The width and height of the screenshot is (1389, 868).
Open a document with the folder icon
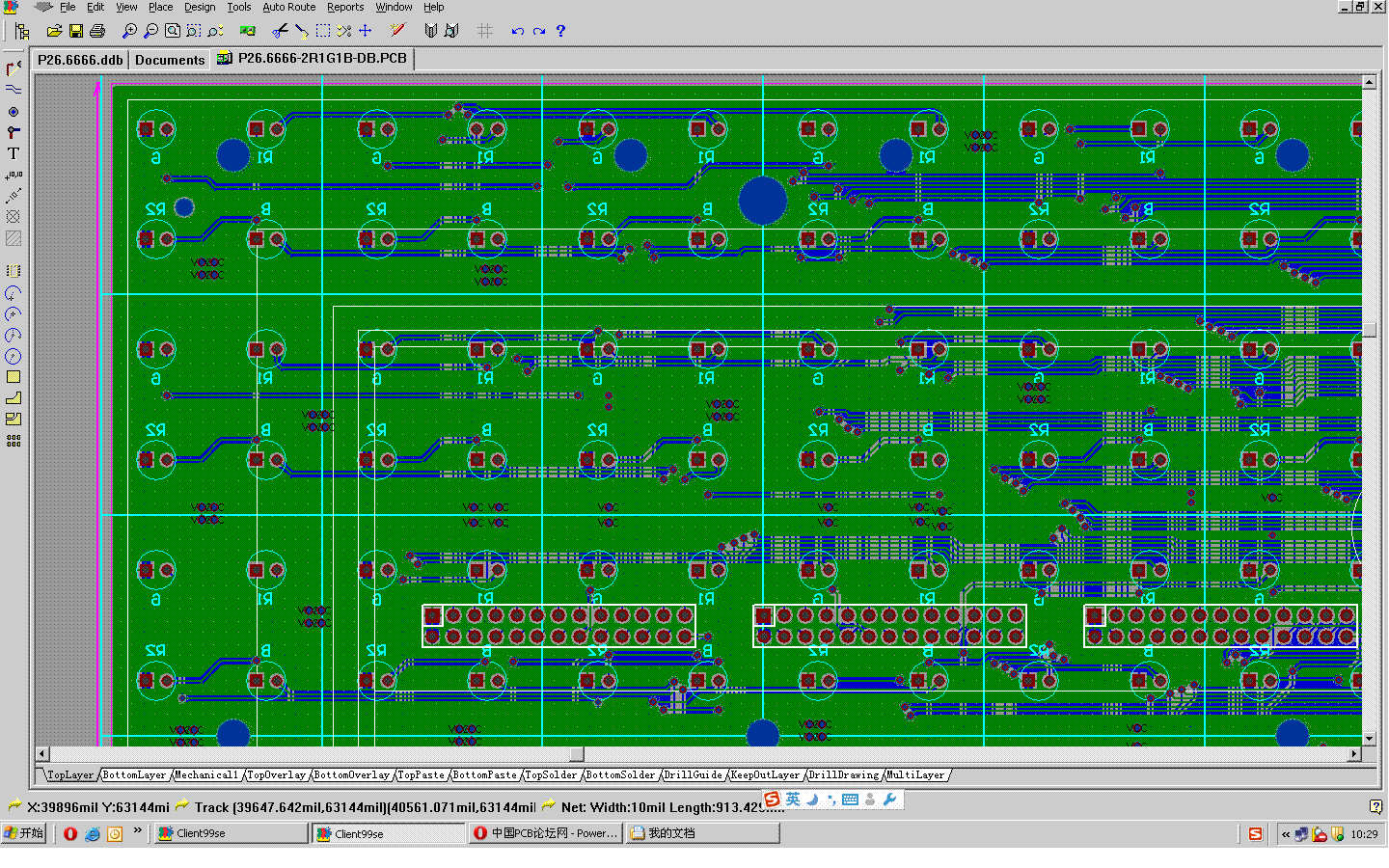[54, 31]
